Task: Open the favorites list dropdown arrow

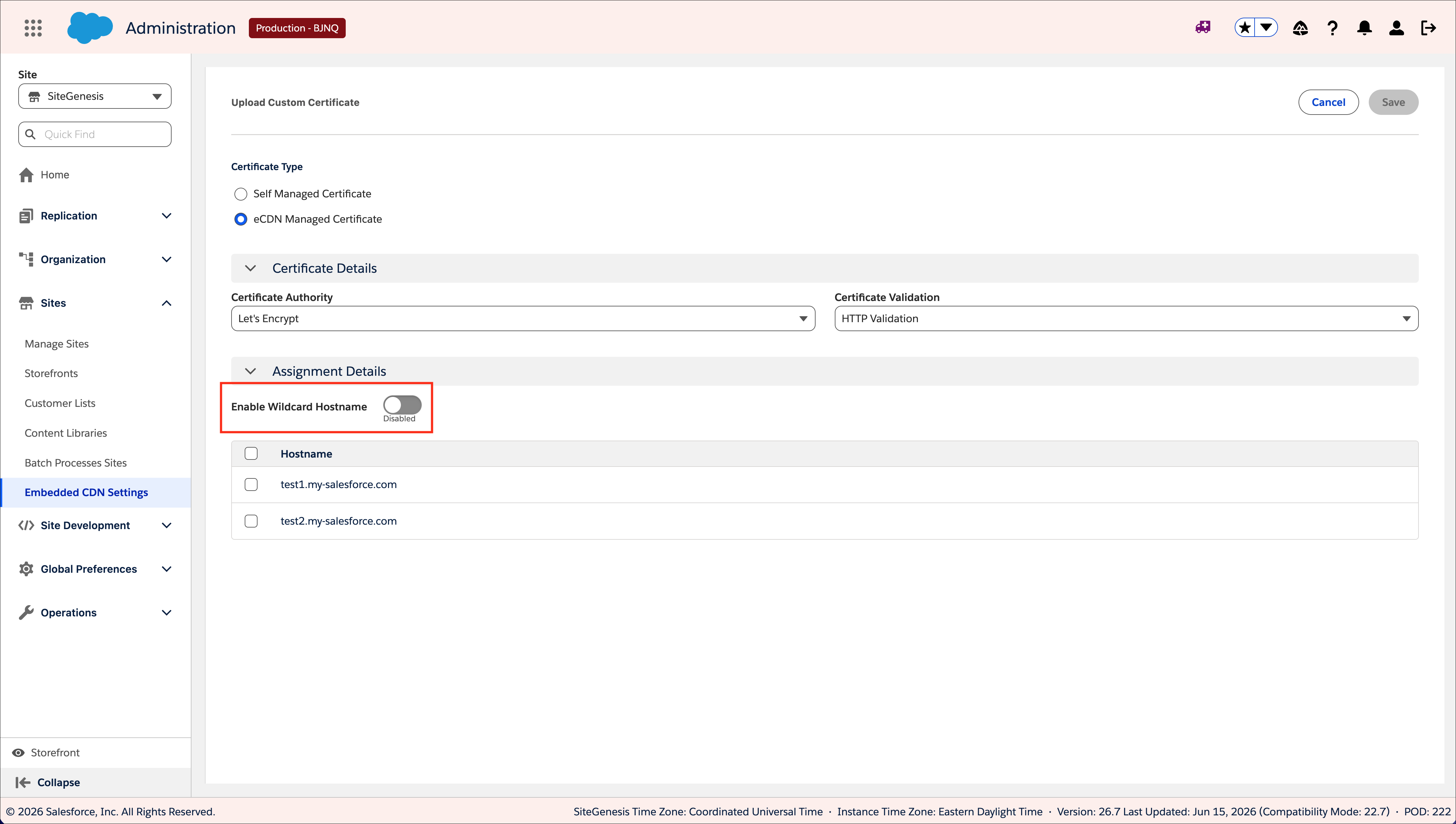Action: tap(1266, 27)
